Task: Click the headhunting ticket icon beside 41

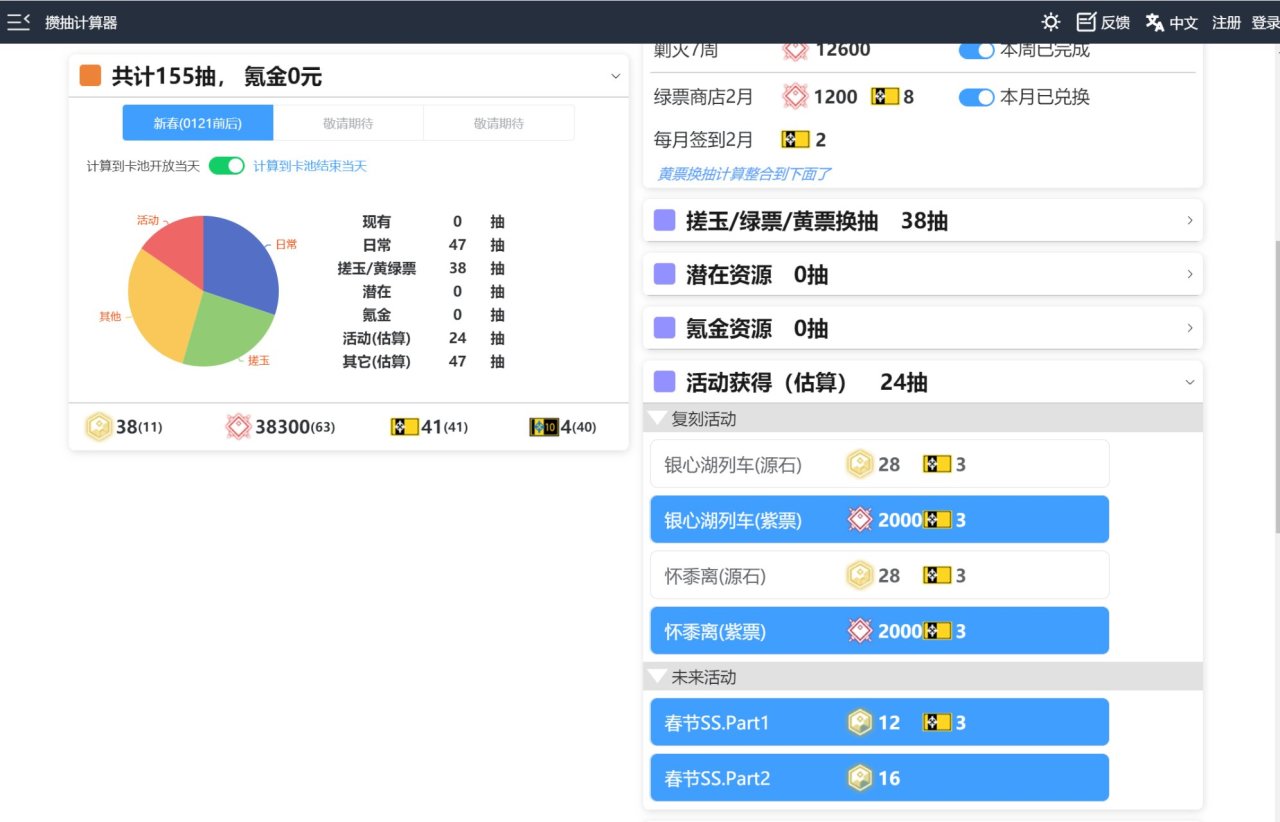Action: [x=404, y=427]
